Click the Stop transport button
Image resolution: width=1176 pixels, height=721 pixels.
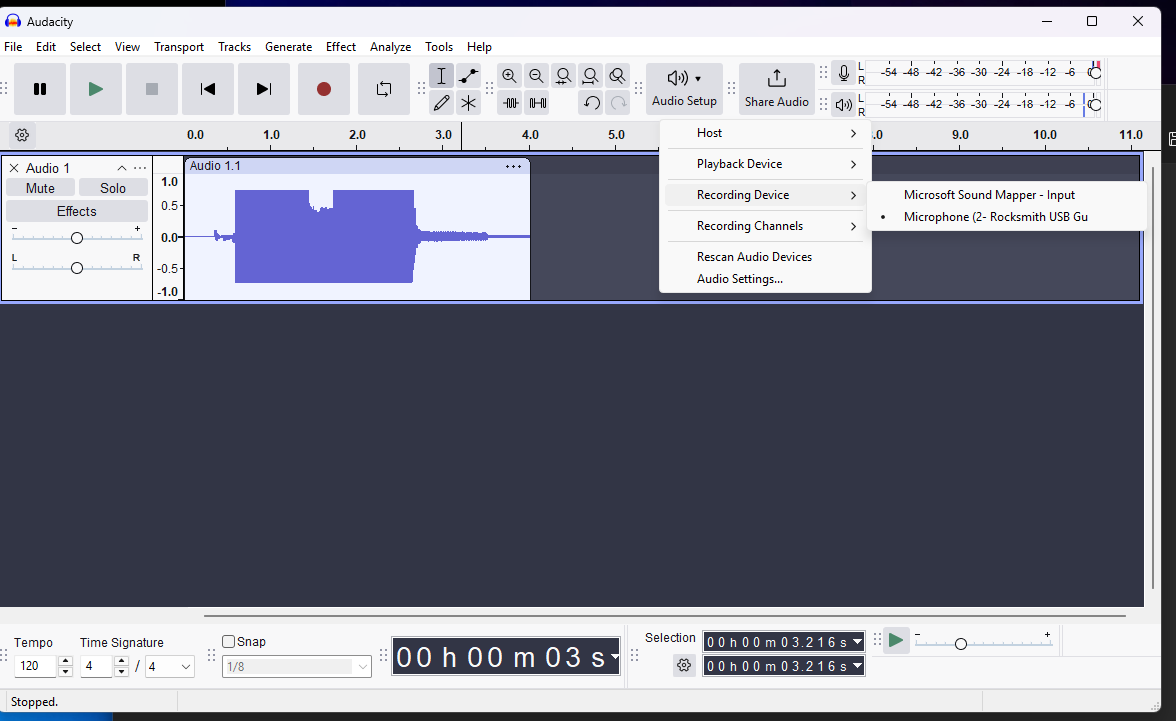[x=152, y=89]
